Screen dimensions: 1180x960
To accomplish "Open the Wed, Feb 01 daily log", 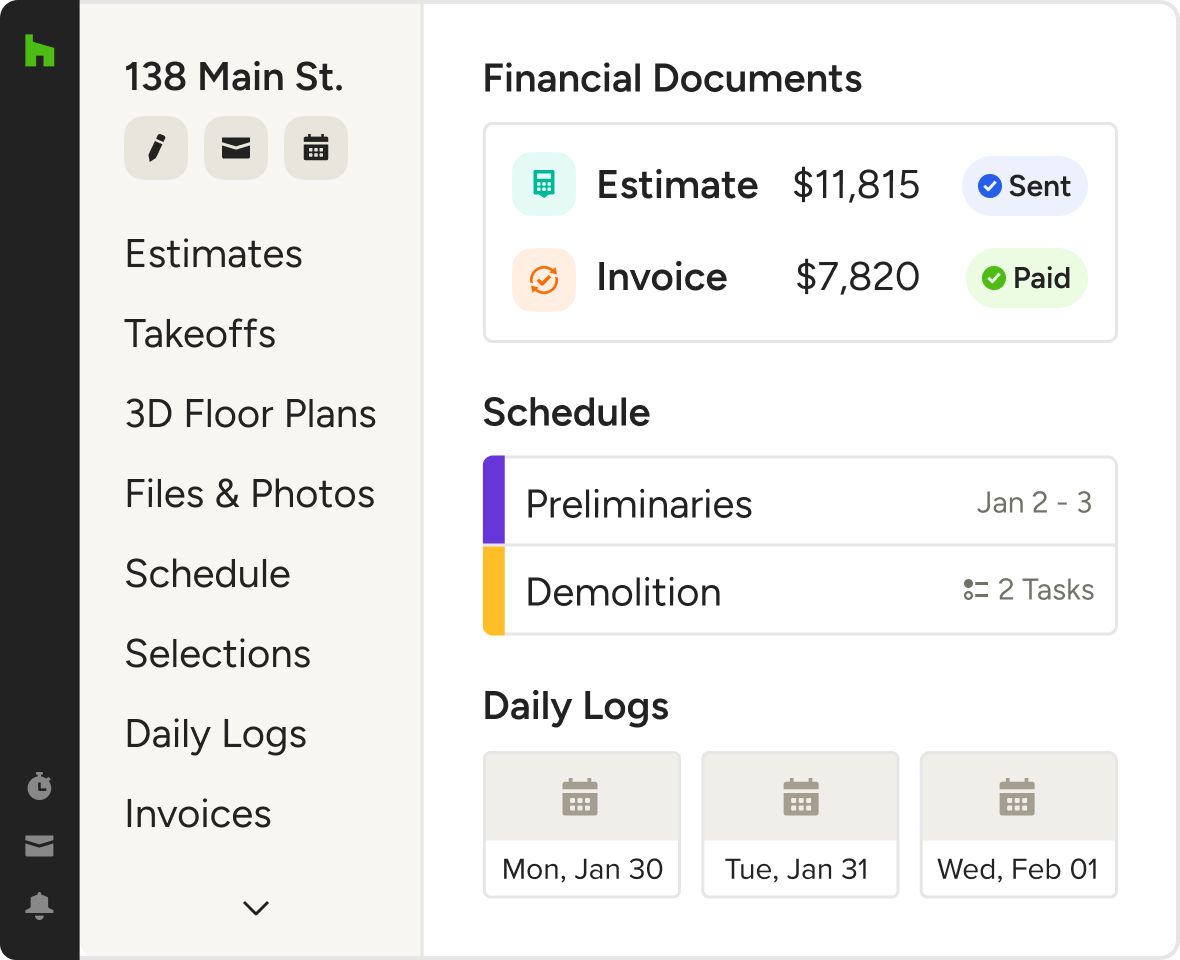I will click(x=1018, y=825).
